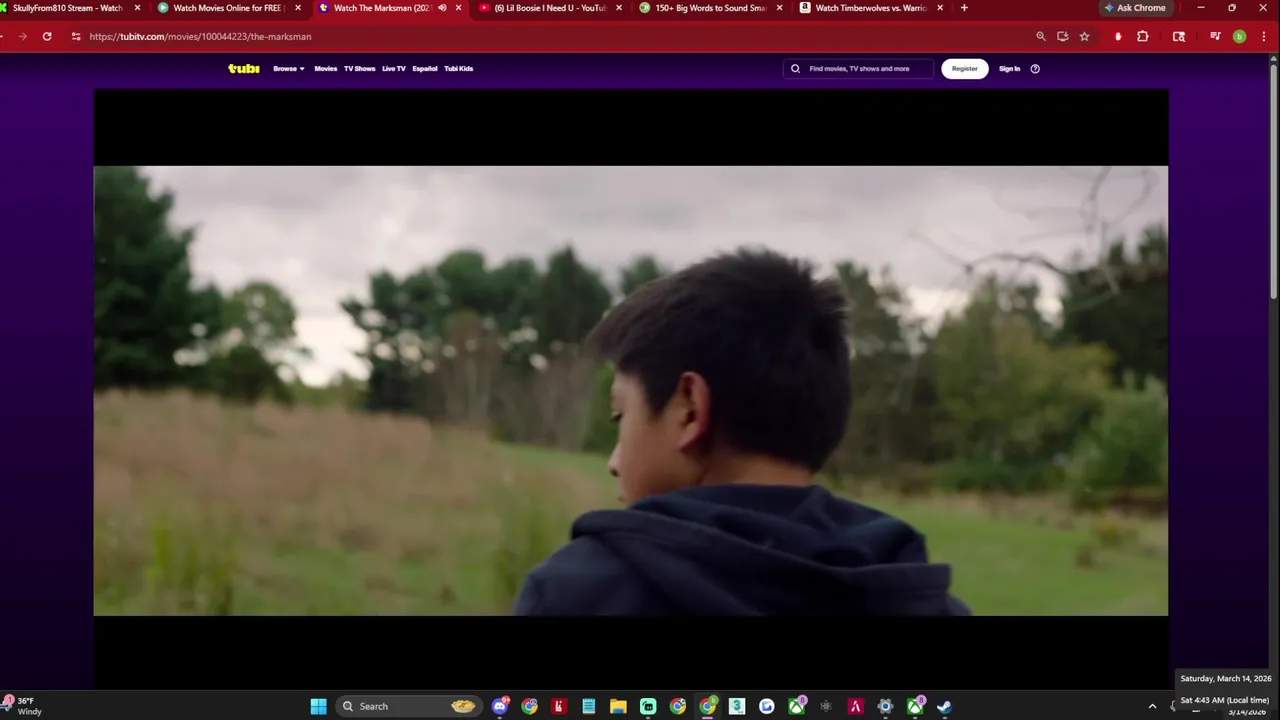Open the Tubi help question-mark icon
Screen dimensions: 1280x720
[x=1035, y=69]
